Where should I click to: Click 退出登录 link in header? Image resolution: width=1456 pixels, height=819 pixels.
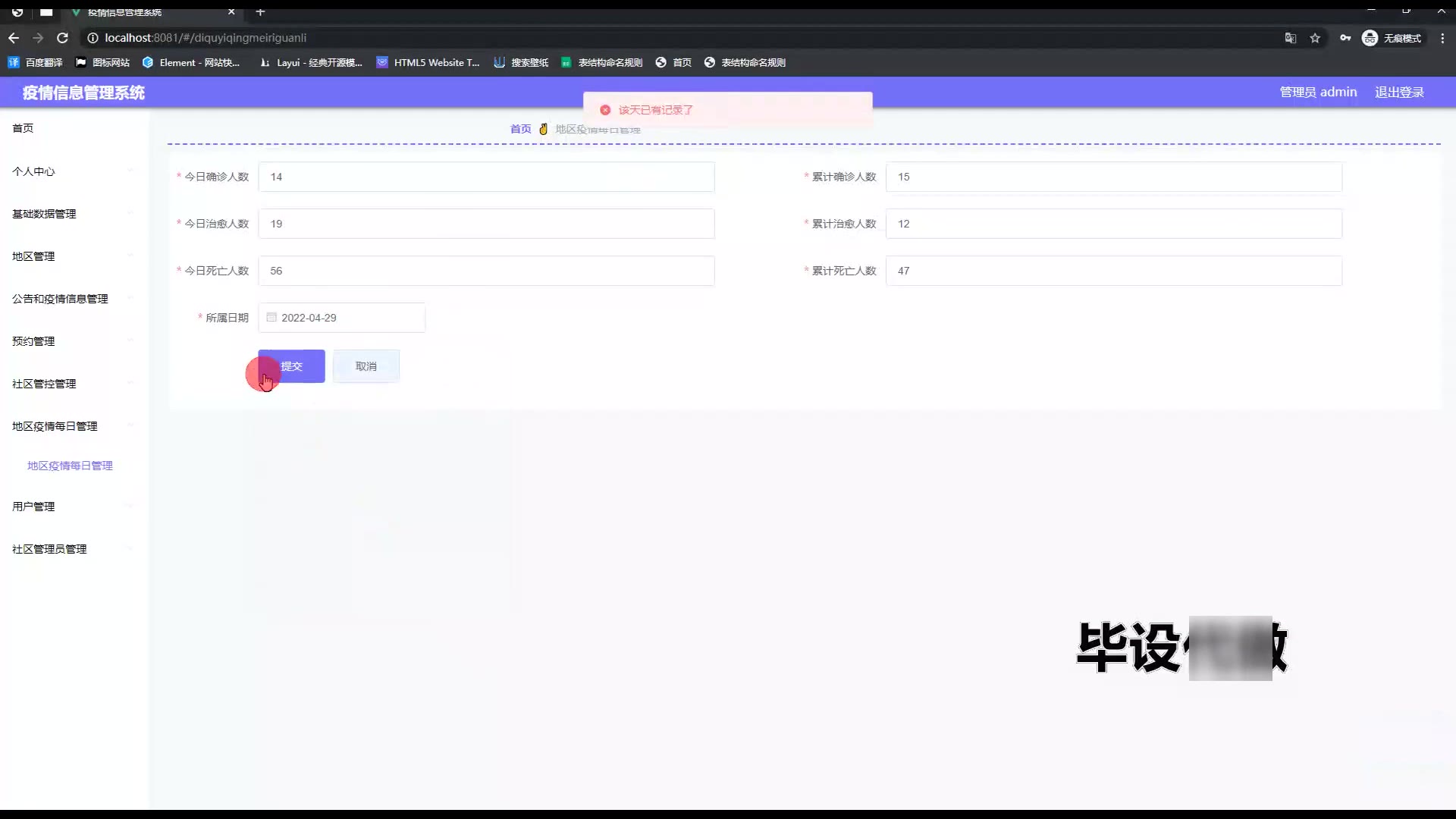[1399, 93]
